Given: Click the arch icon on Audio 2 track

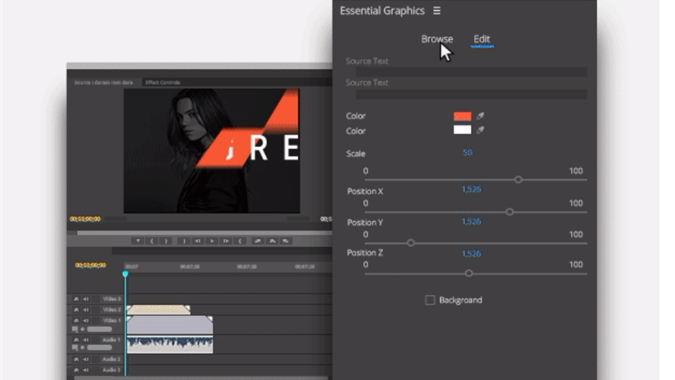Looking at the screenshot, I should pos(76,359).
